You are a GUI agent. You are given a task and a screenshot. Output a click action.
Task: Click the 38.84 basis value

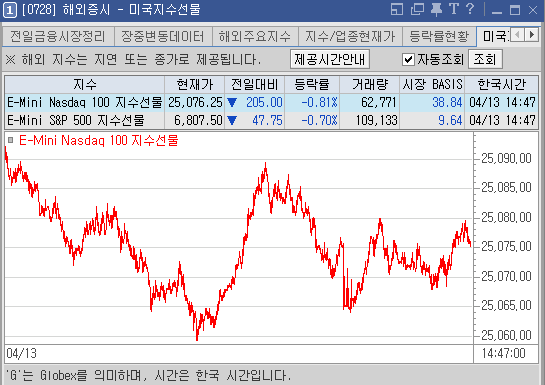click(447, 103)
